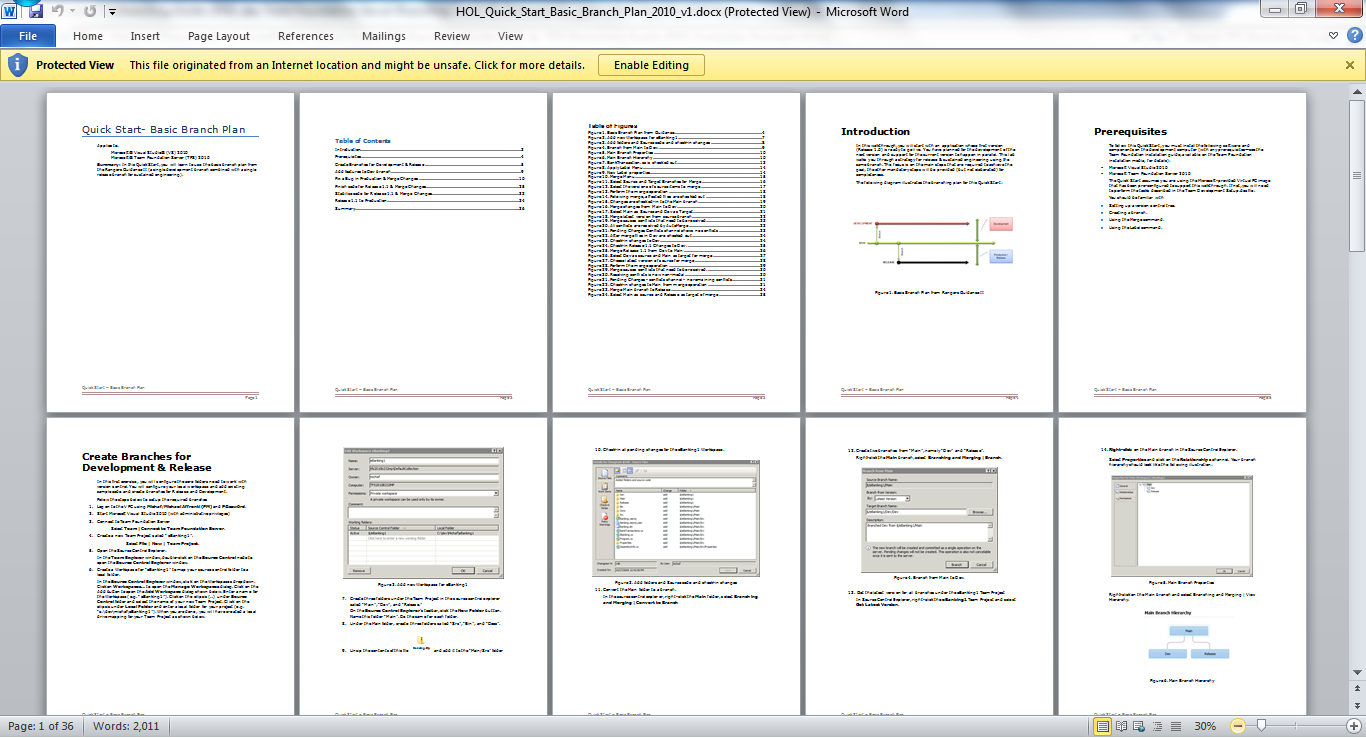The height and width of the screenshot is (738, 1366).
Task: Click the Enable Editing button
Action: (651, 65)
